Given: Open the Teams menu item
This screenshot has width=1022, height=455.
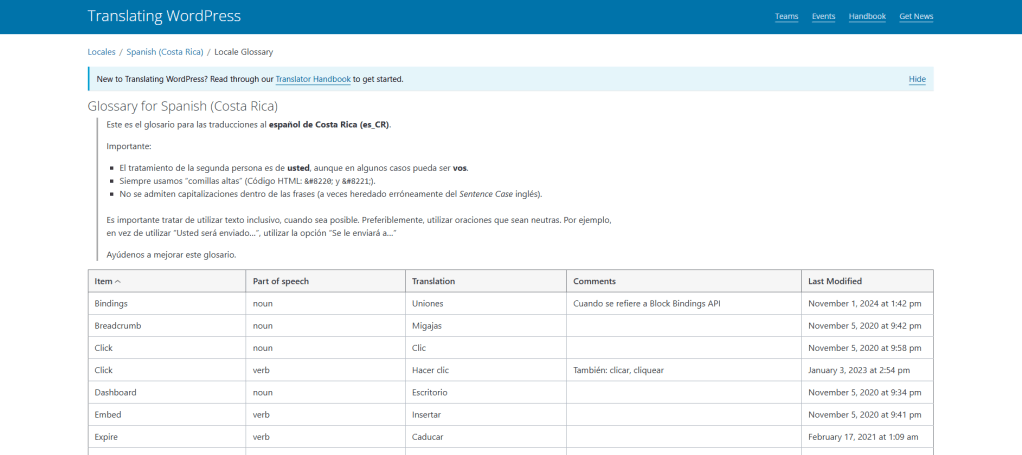Looking at the screenshot, I should (x=786, y=17).
